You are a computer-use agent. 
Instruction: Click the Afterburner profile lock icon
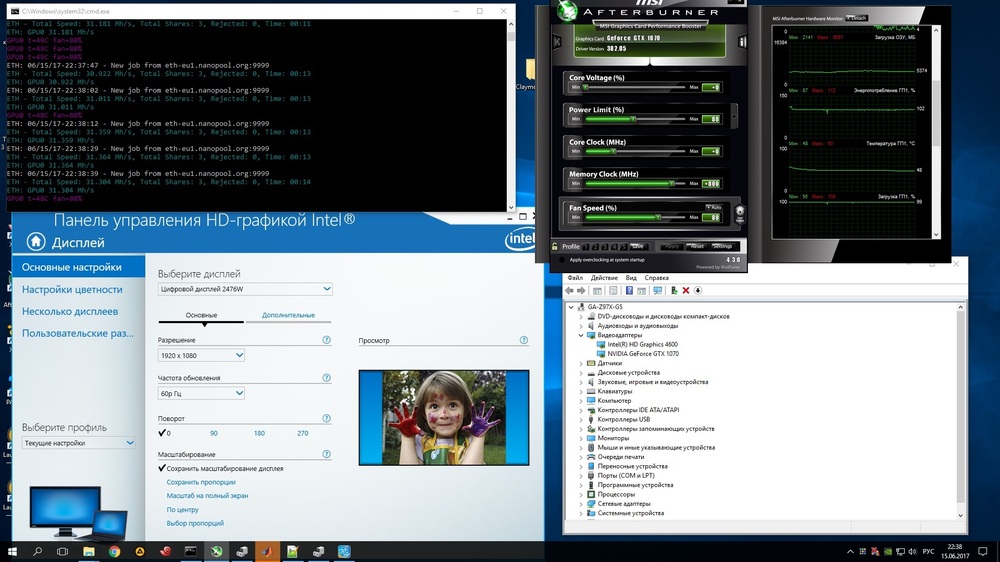[x=555, y=246]
